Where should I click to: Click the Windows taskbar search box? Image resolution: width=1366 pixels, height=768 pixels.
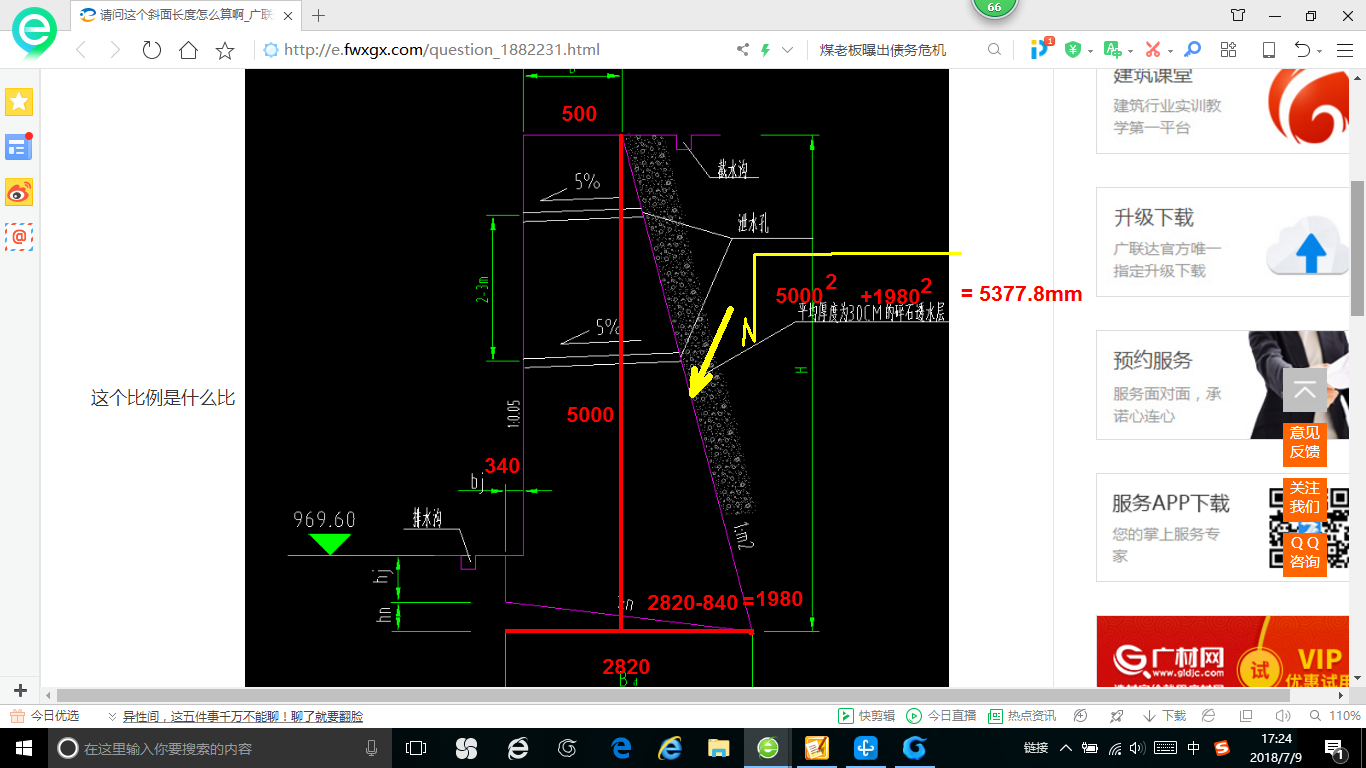[x=220, y=747]
